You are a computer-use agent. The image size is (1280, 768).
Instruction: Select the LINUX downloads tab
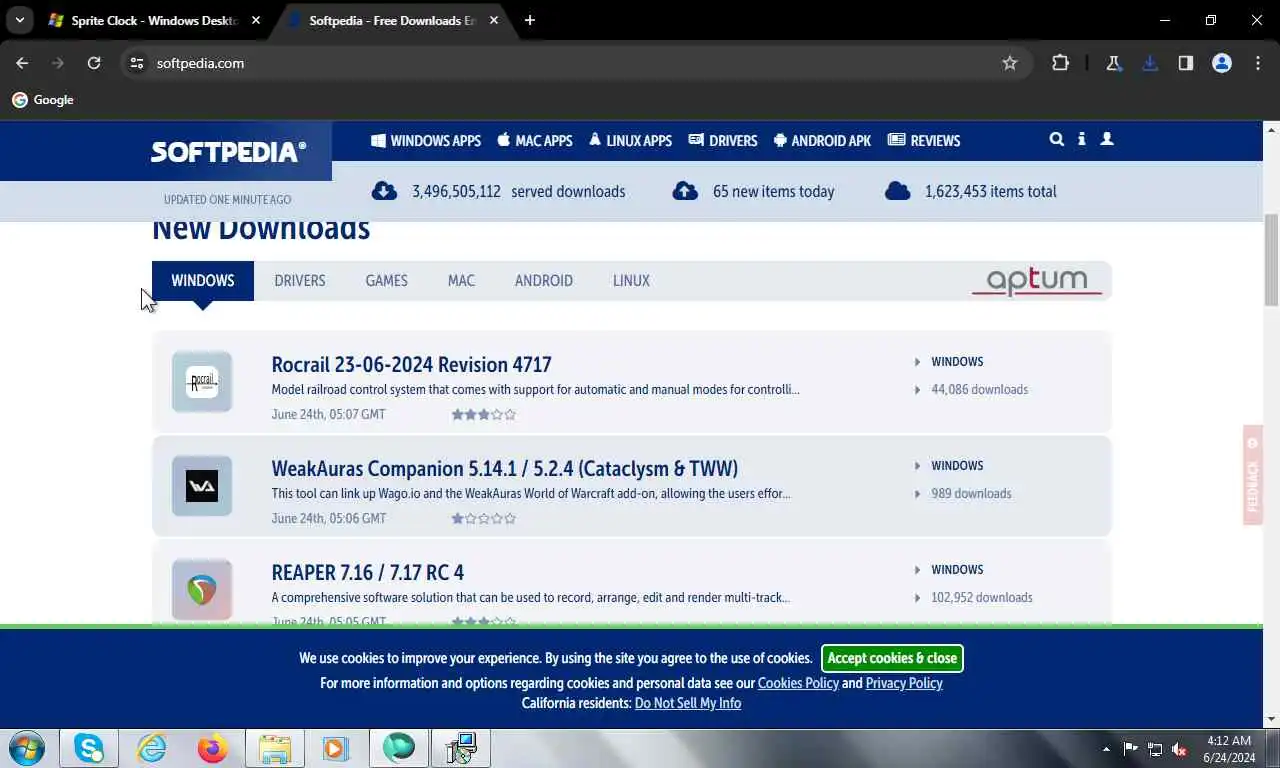coord(631,281)
